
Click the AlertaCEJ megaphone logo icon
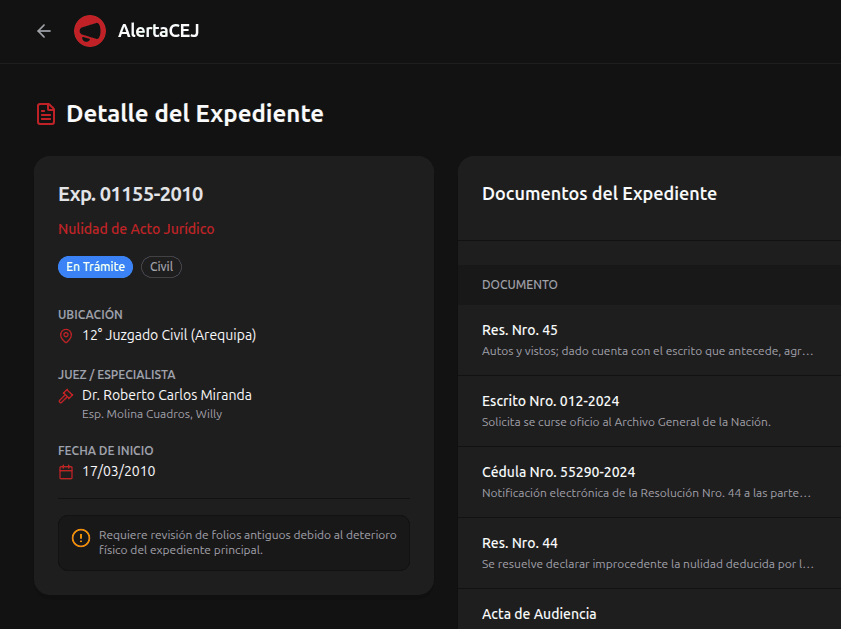click(x=90, y=30)
